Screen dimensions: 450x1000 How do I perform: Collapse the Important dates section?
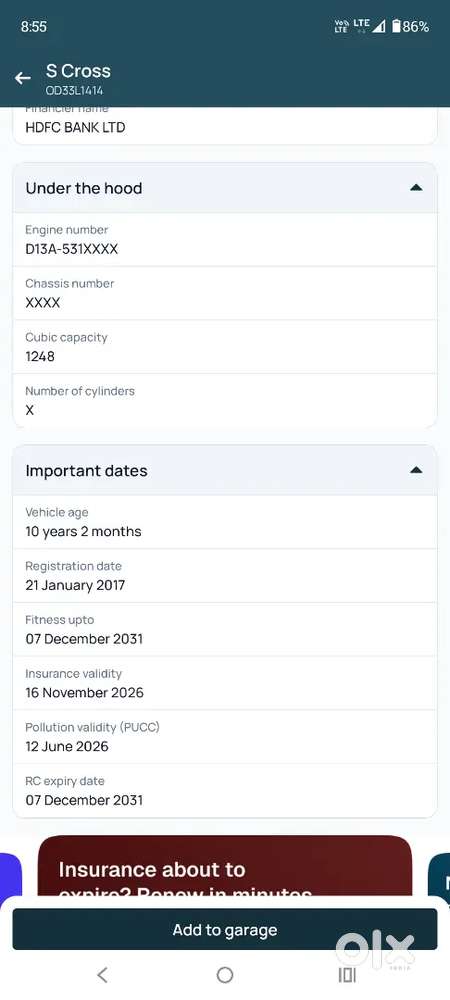coord(416,470)
